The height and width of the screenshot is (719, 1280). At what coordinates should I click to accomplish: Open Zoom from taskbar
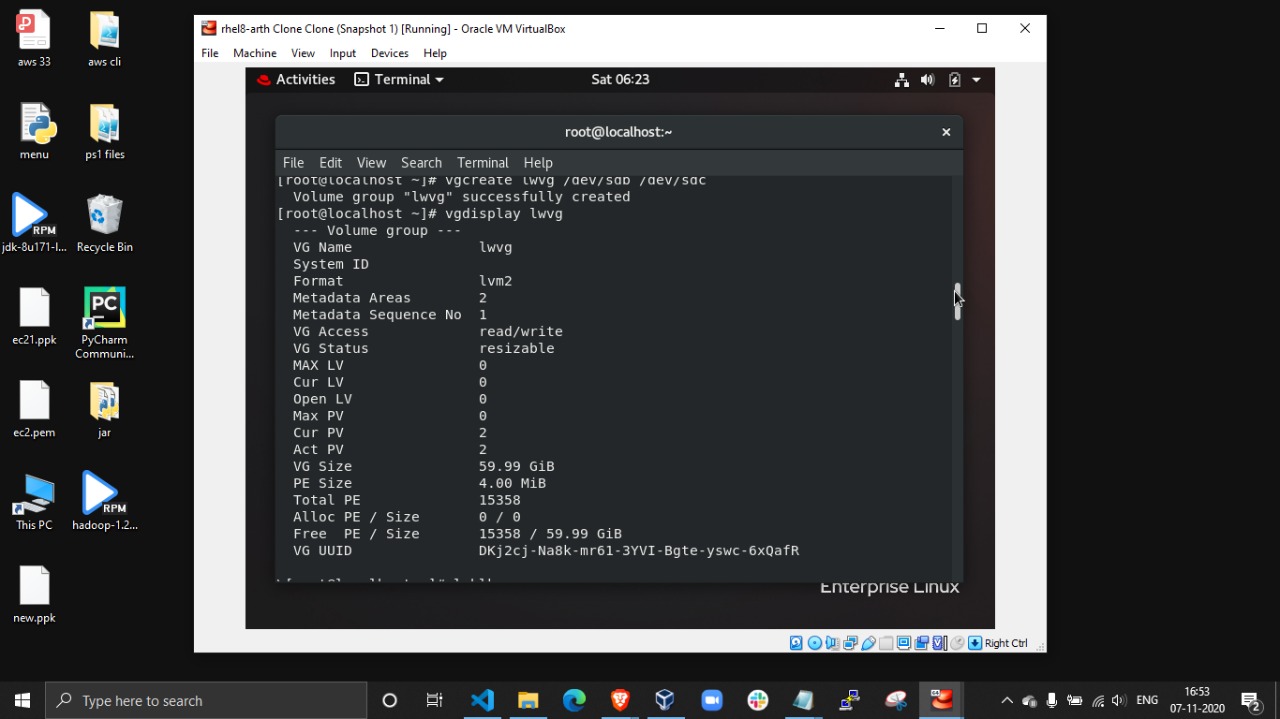click(x=711, y=700)
